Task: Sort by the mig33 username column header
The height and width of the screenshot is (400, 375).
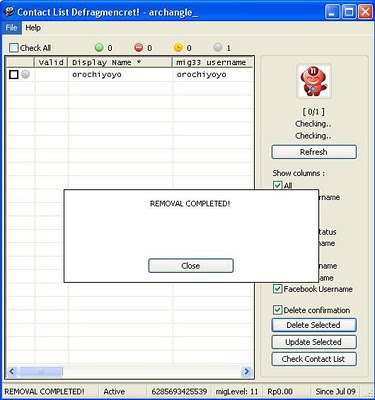Action: coord(213,62)
